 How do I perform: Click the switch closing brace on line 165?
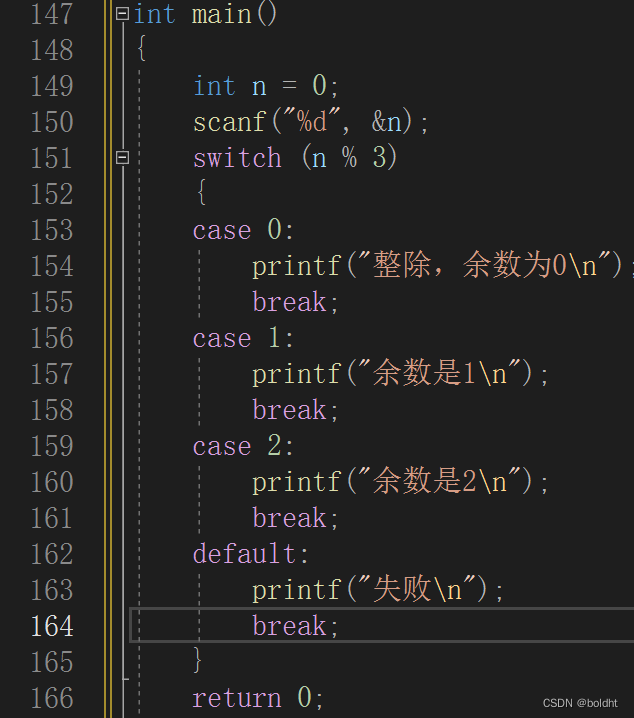pos(197,660)
